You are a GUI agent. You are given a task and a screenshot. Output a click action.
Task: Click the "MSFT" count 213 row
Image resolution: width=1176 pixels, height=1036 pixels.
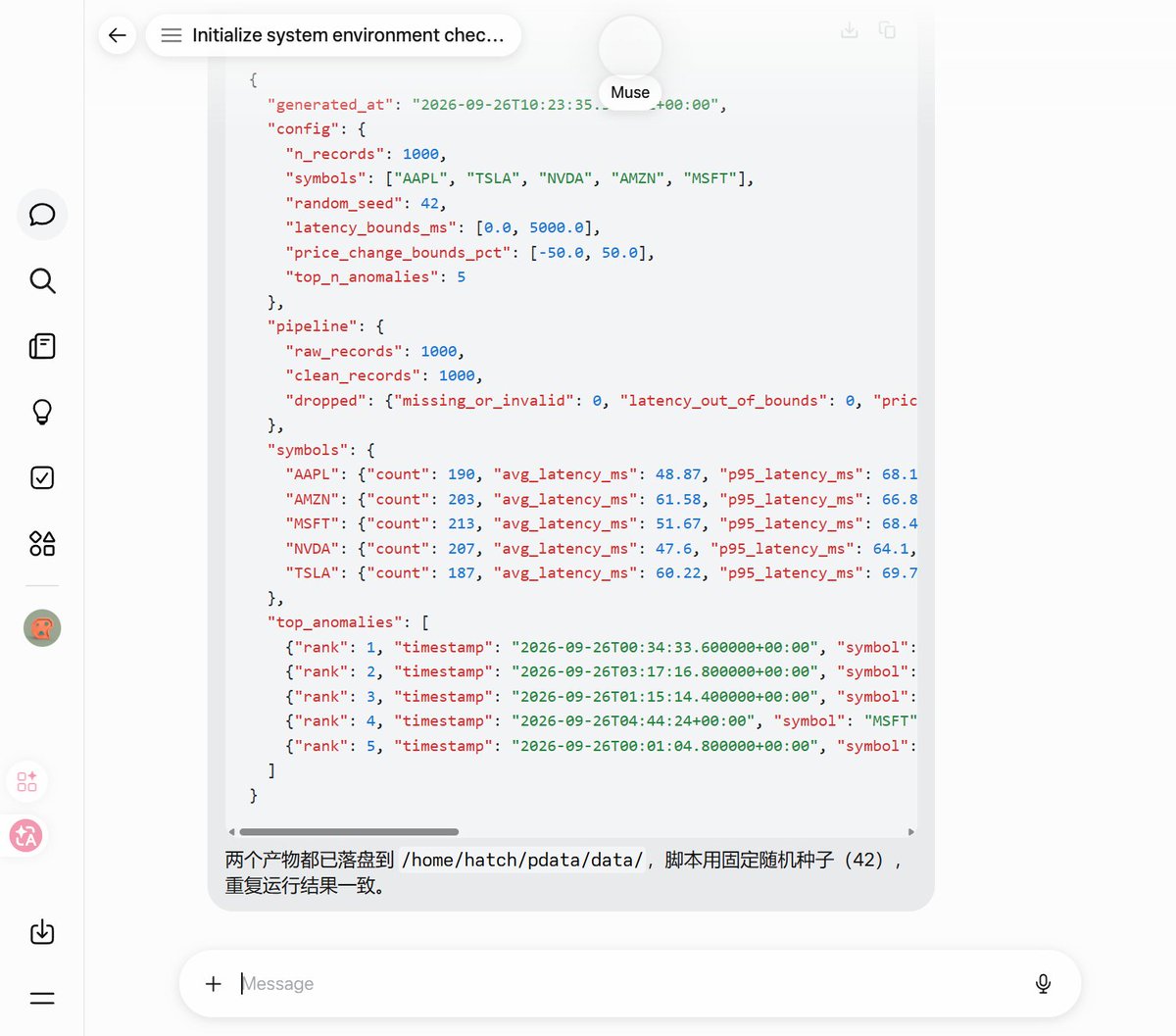tap(601, 523)
